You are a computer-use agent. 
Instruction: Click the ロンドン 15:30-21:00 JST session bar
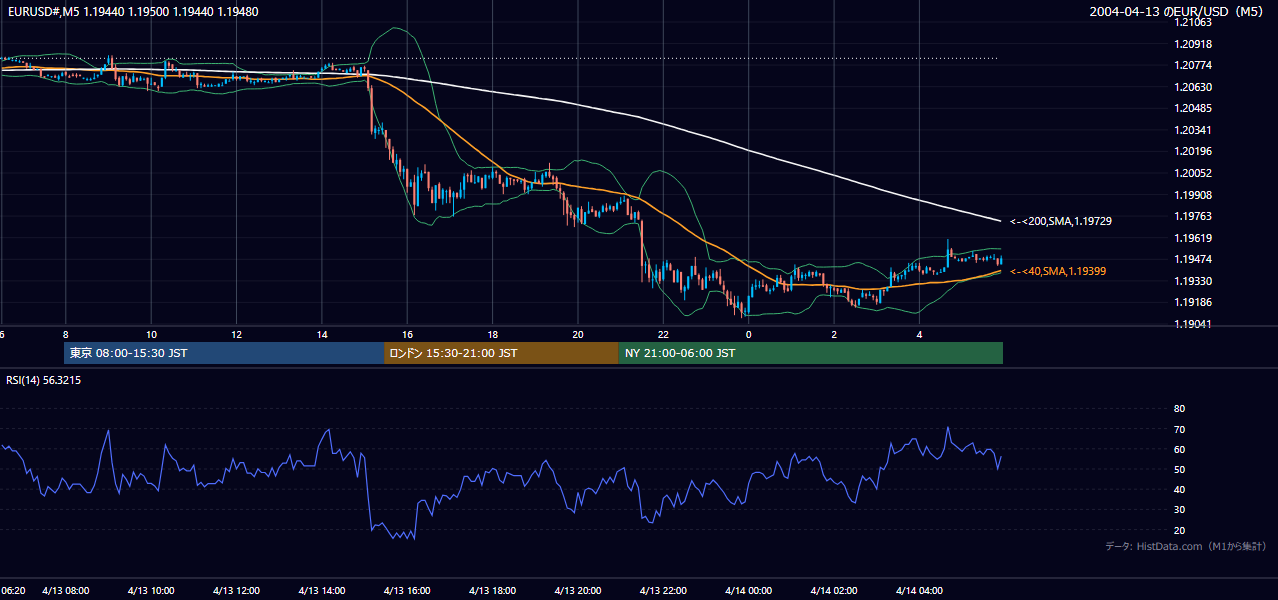[x=501, y=353]
